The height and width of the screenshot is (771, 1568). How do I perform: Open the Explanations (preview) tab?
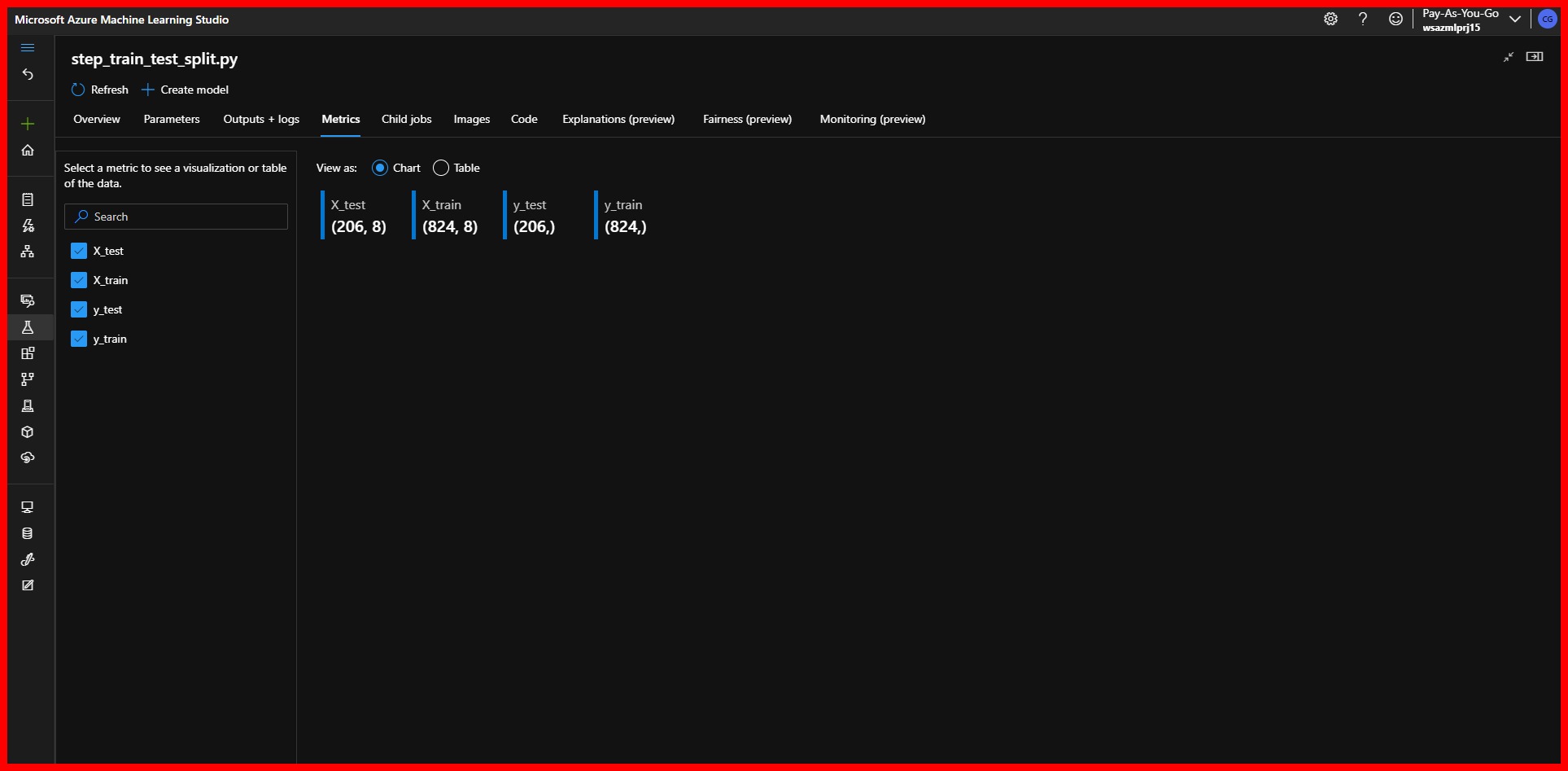tap(618, 119)
